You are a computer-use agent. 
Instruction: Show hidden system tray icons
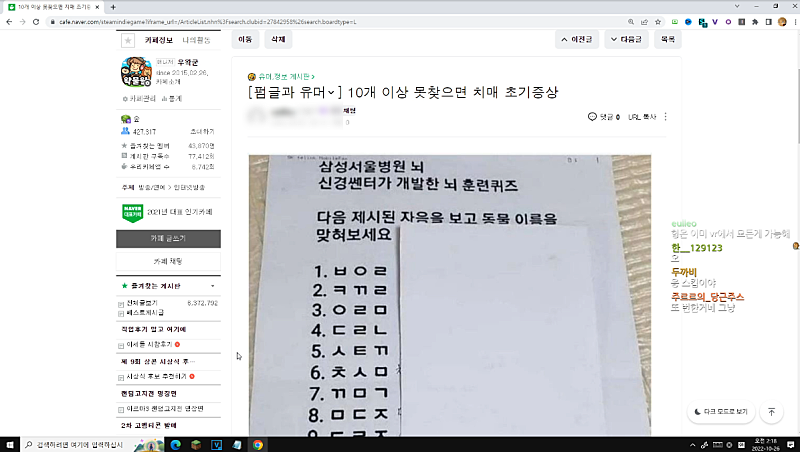pos(692,445)
